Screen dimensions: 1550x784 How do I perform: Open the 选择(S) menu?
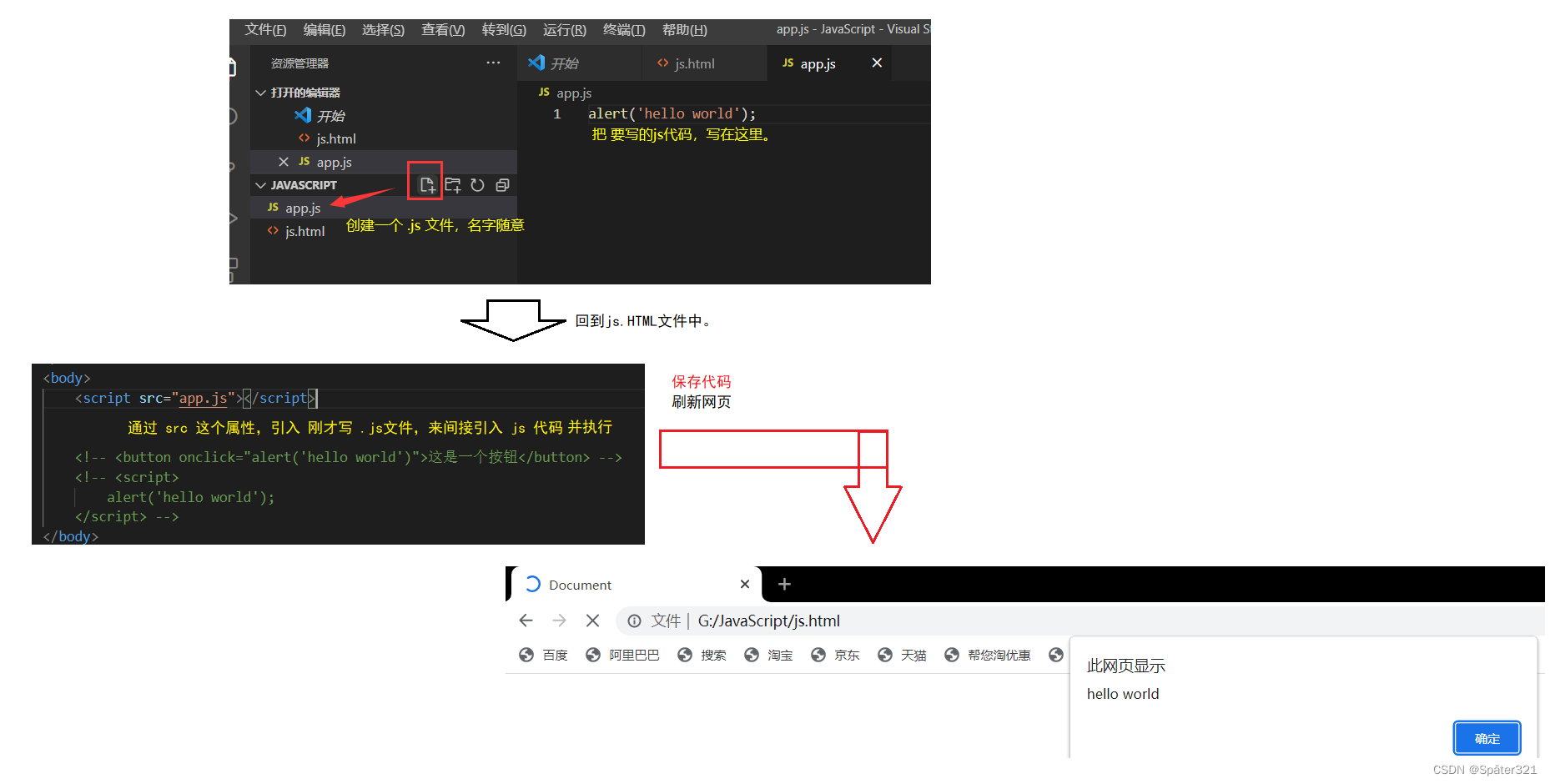point(383,30)
